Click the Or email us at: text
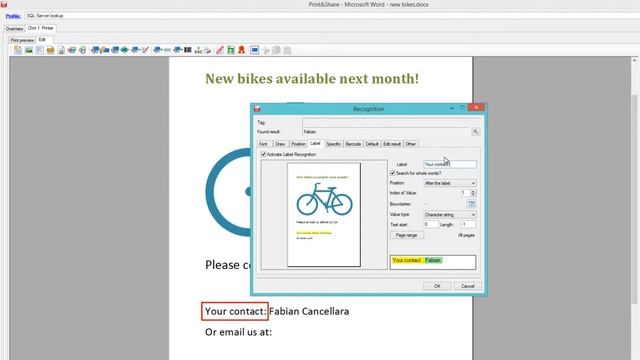This screenshot has height=360, width=640. (x=238, y=332)
